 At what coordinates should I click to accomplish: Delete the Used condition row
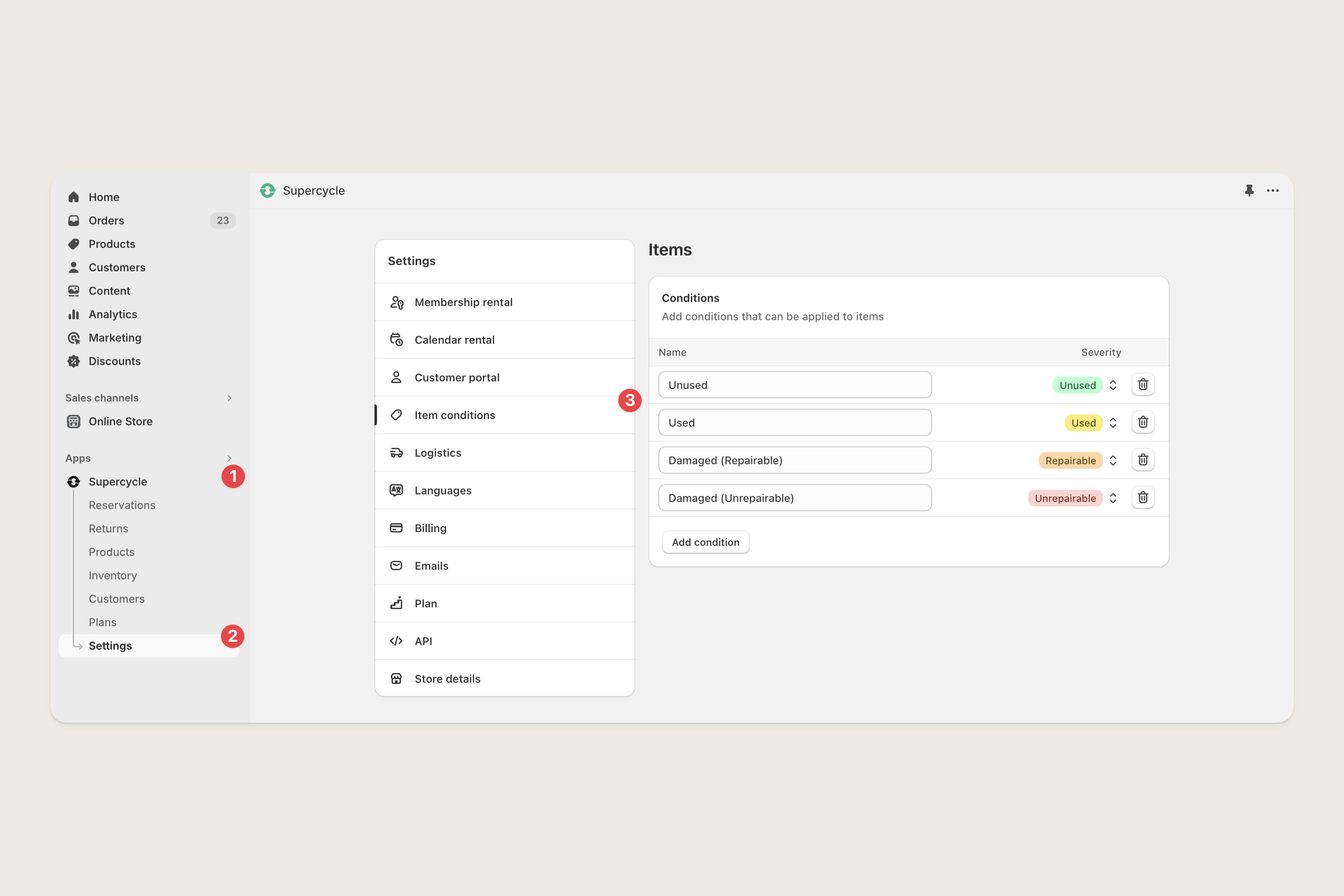pos(1143,422)
